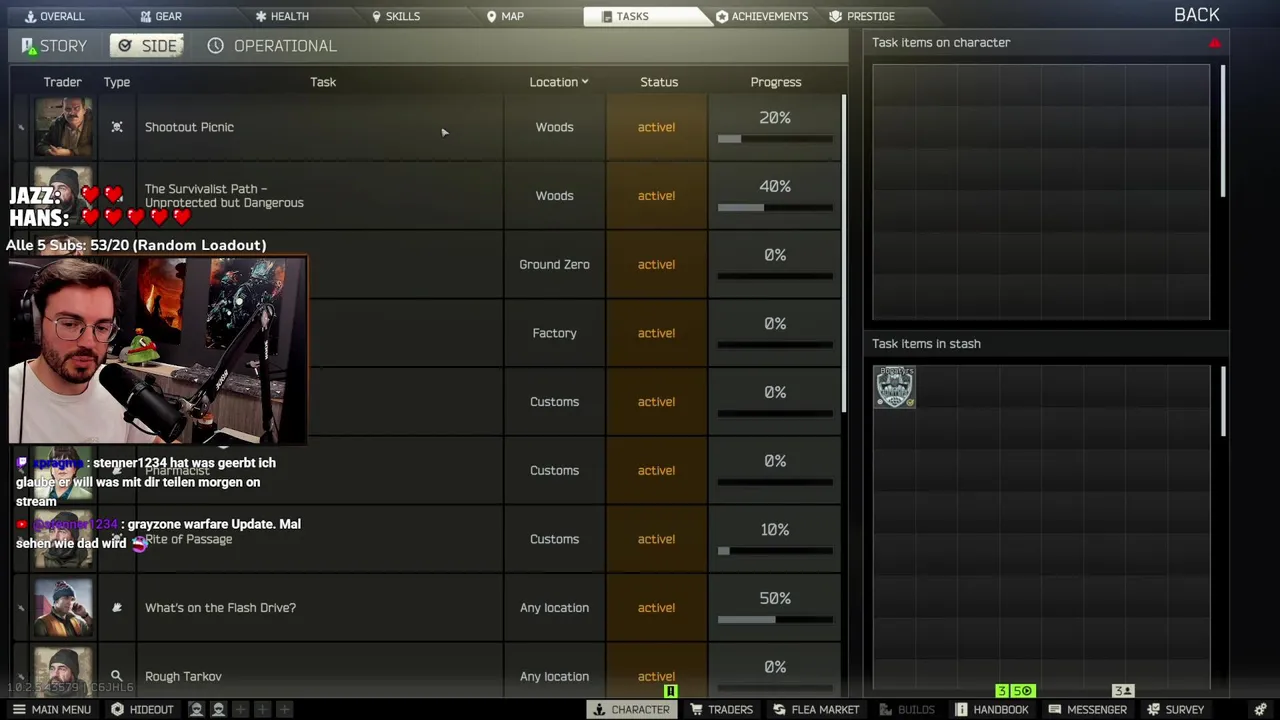Click first empty group plus slot

[240, 709]
